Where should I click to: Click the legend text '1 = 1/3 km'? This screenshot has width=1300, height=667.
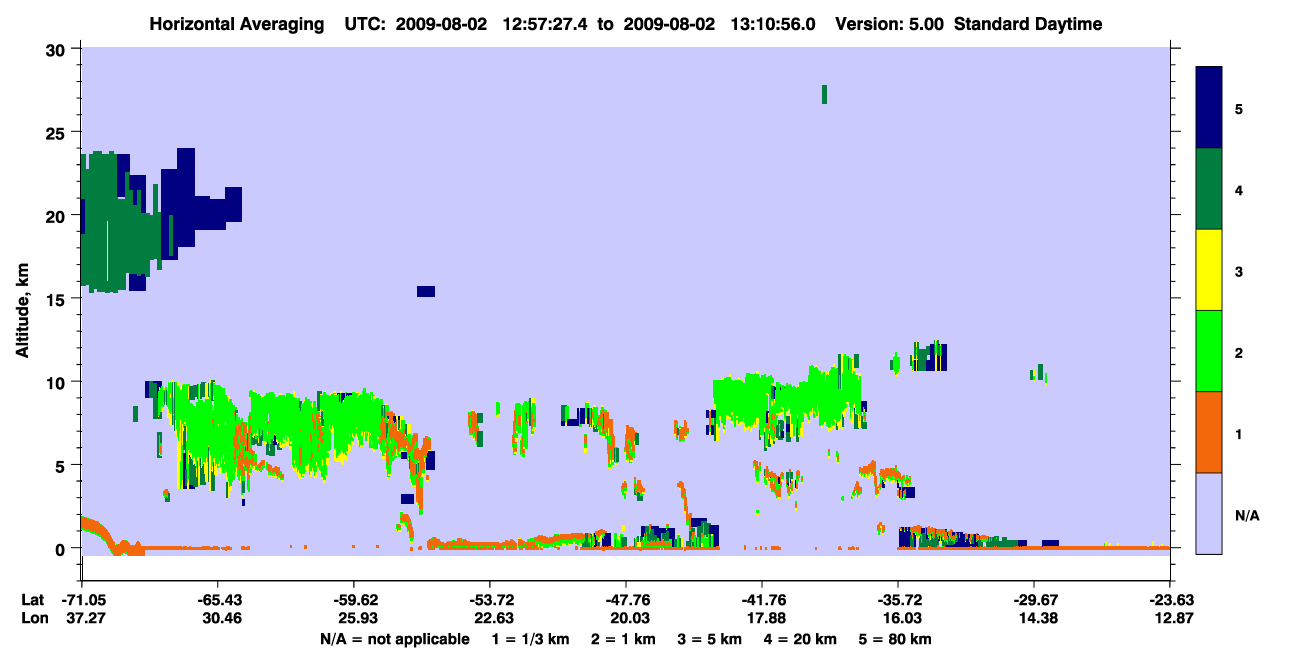click(x=529, y=639)
